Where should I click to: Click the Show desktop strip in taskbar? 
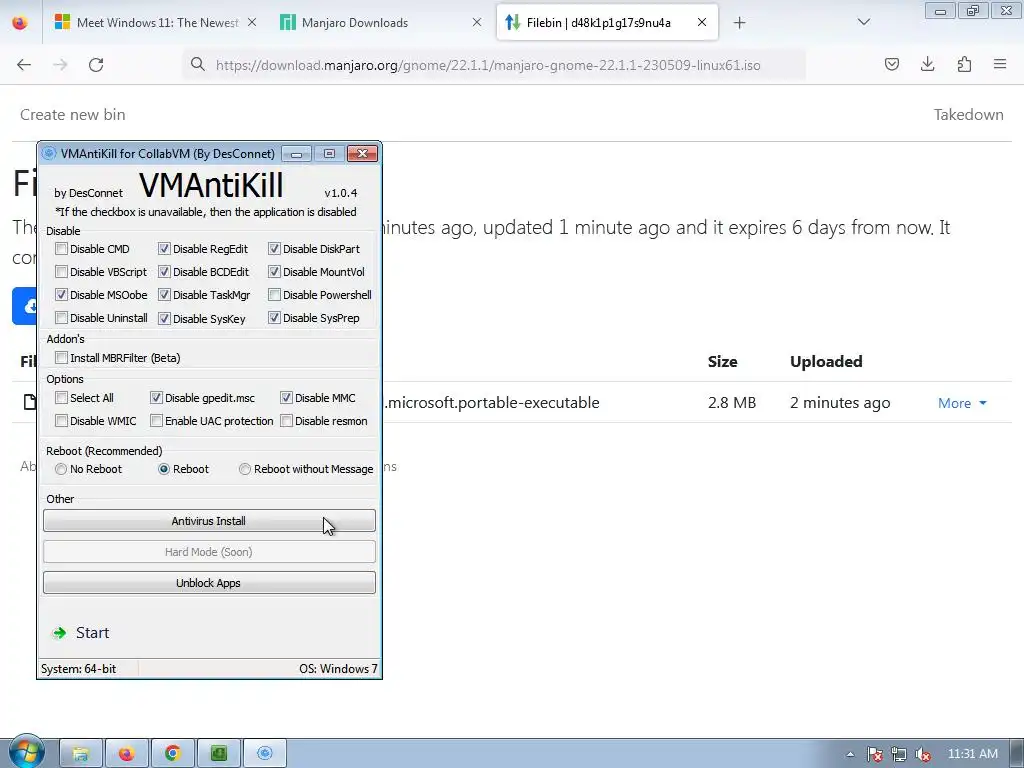(1017, 754)
